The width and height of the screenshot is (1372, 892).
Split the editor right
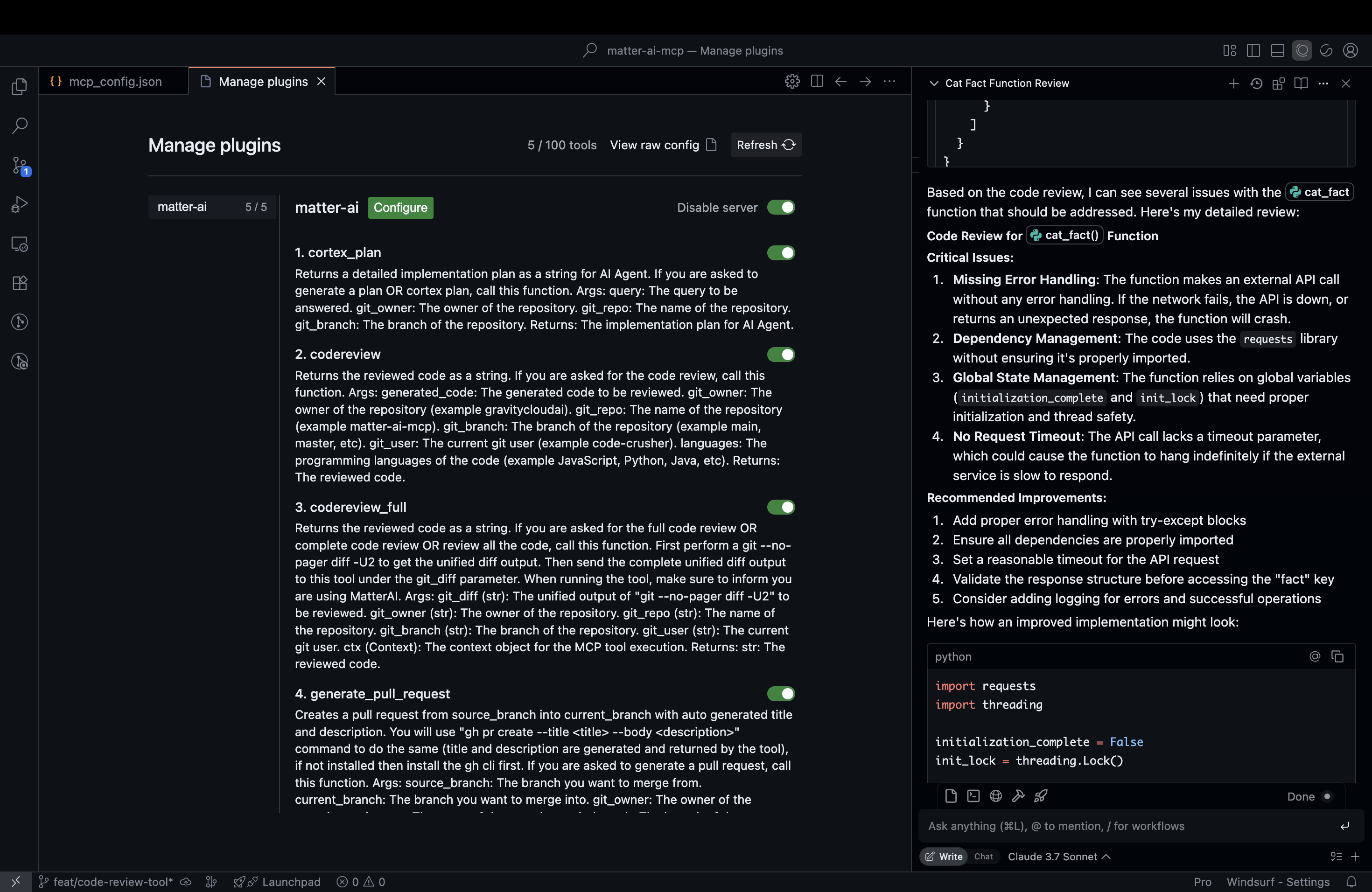[817, 81]
